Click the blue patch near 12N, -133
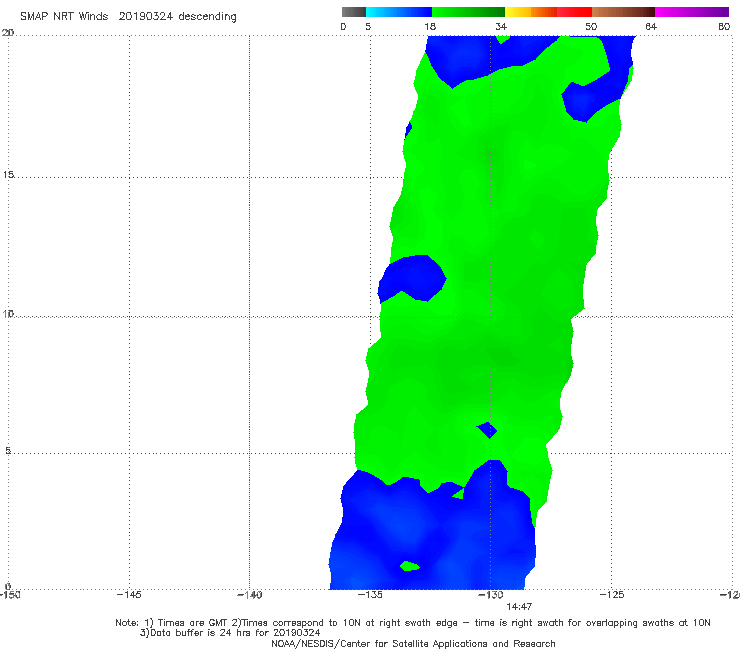This screenshot has width=740, height=650. 412,279
